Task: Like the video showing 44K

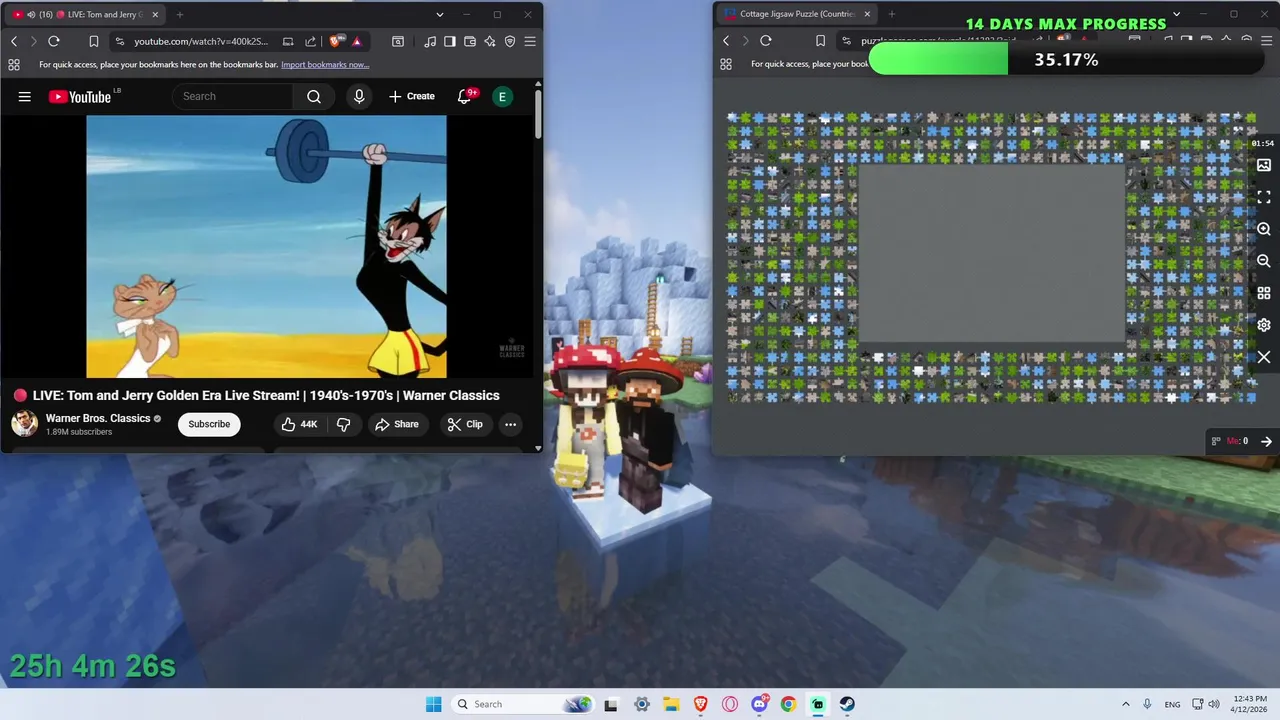Action: pos(300,424)
